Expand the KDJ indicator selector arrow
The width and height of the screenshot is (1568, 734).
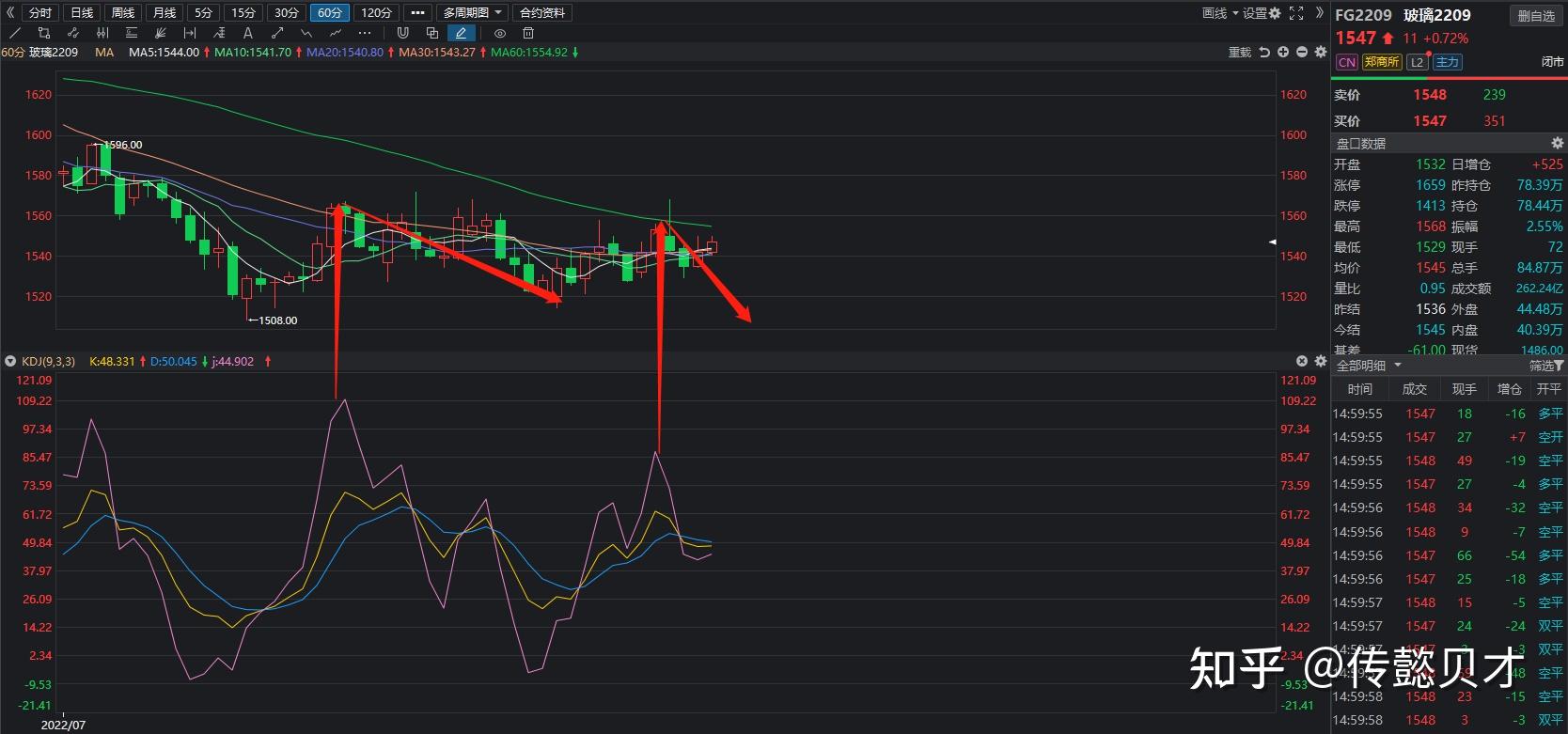pyautogui.click(x=10, y=361)
